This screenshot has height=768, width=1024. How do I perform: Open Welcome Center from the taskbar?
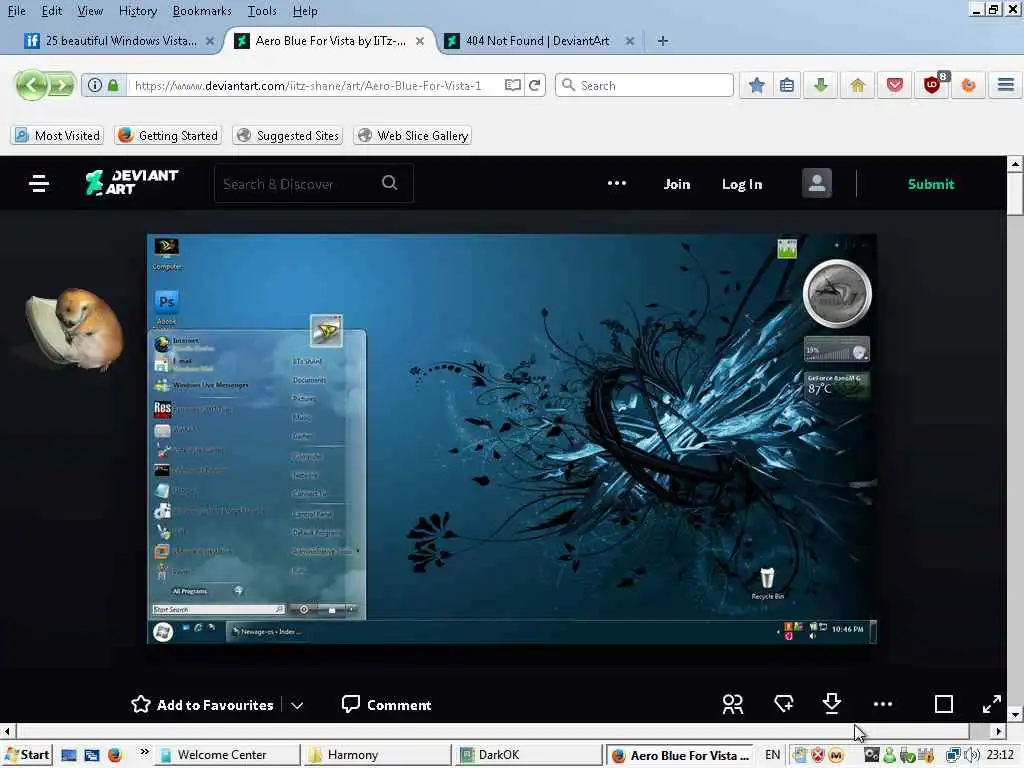tap(229, 755)
